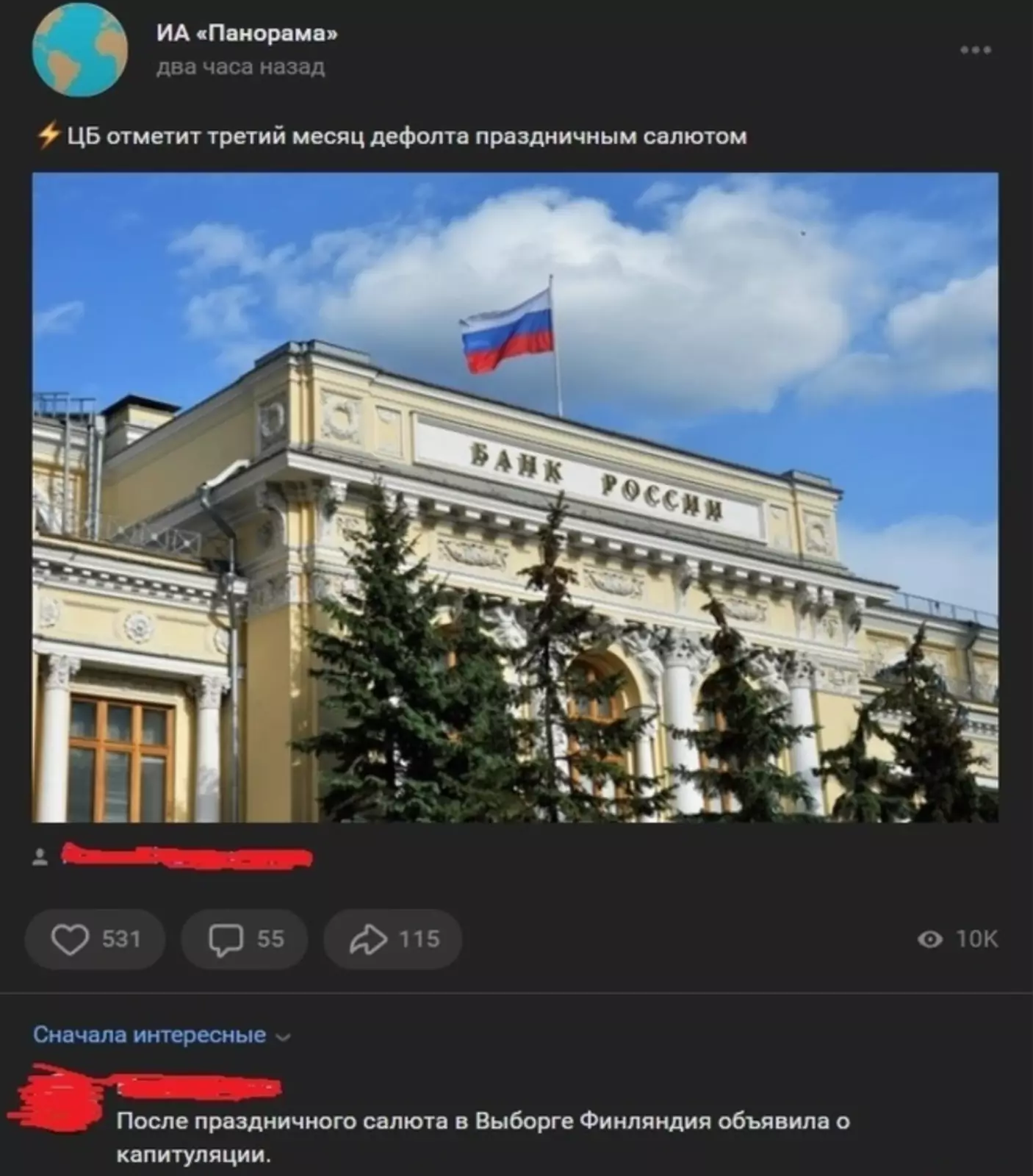
Task: Click the eye views counter icon
Action: (x=930, y=939)
